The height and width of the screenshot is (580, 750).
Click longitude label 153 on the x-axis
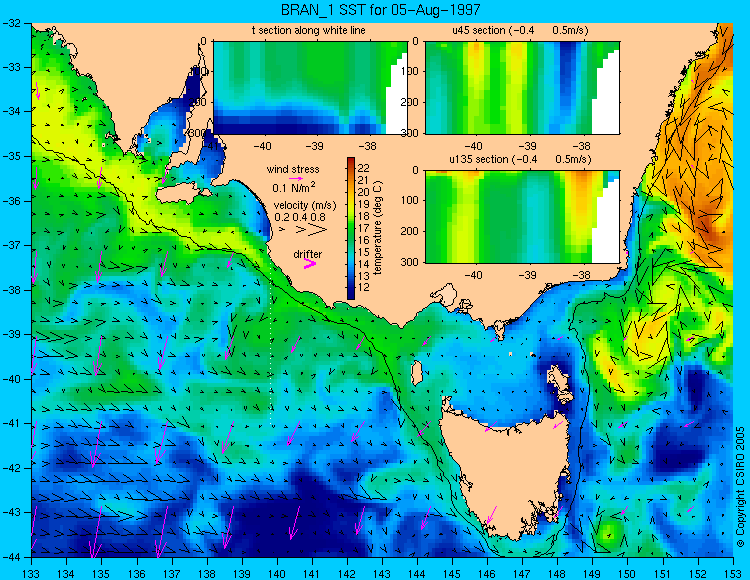(733, 573)
